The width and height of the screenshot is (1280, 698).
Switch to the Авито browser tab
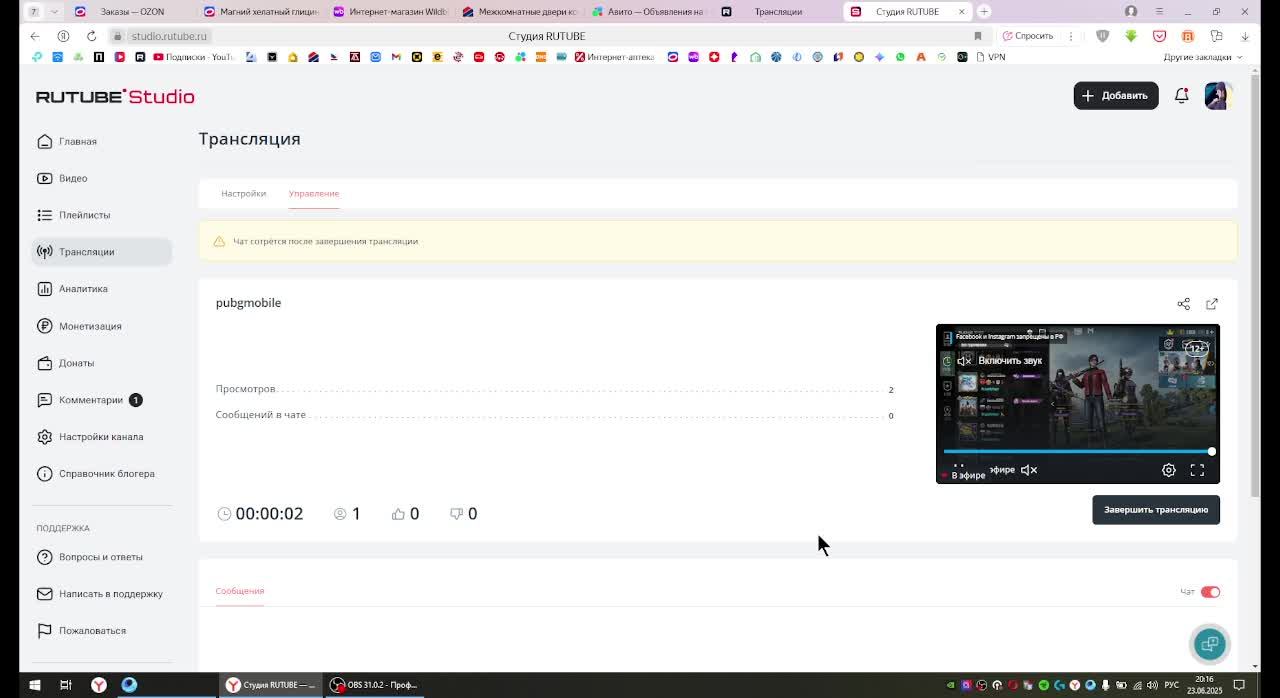pos(650,12)
